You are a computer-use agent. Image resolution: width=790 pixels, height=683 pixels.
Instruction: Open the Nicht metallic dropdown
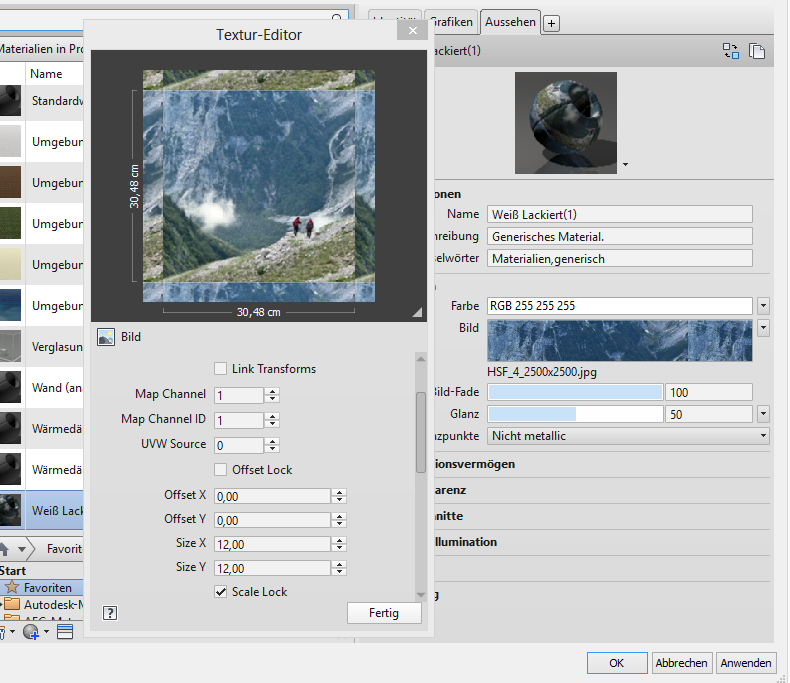(628, 436)
